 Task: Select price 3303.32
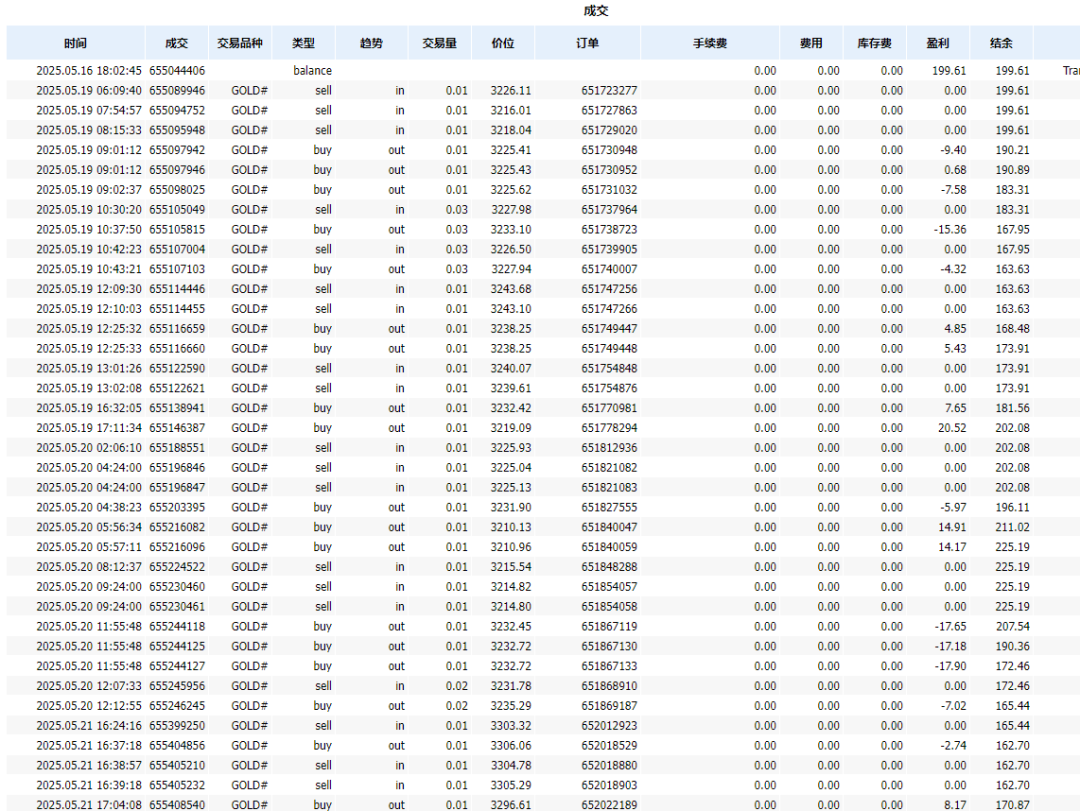click(x=510, y=726)
